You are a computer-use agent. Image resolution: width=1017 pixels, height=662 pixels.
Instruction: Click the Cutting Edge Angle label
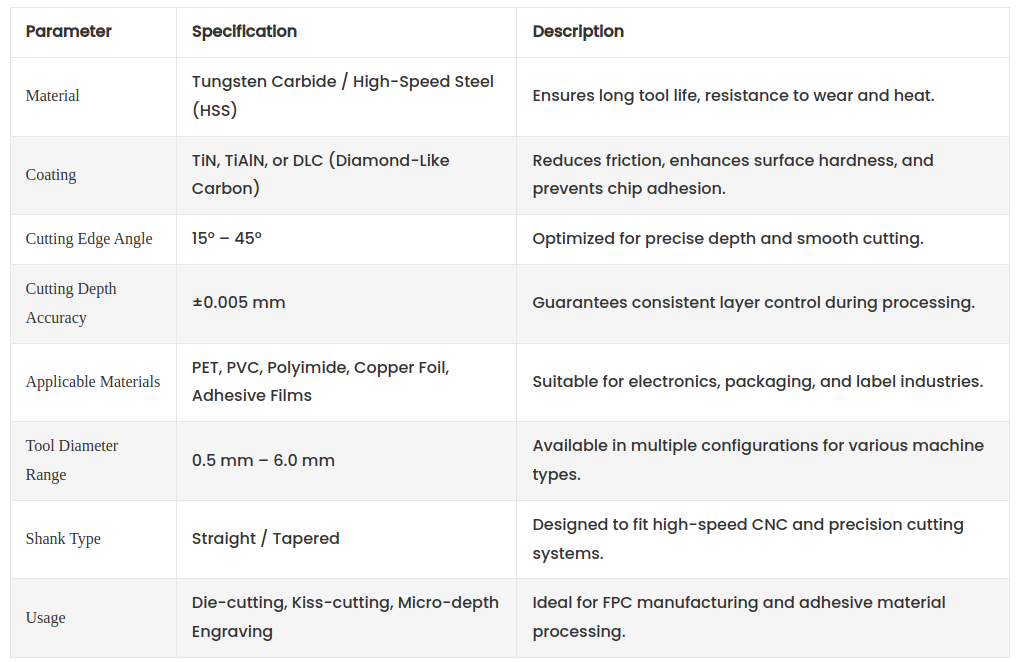point(89,239)
